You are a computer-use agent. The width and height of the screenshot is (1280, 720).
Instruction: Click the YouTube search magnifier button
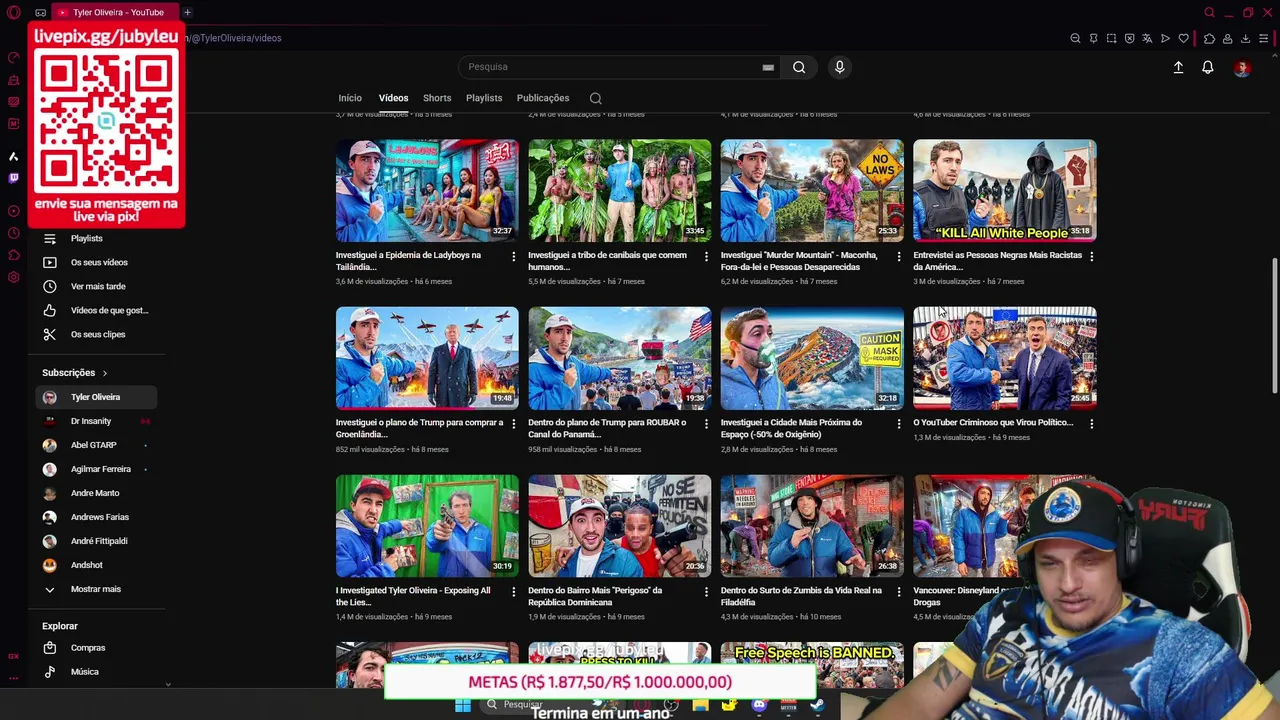tap(799, 67)
